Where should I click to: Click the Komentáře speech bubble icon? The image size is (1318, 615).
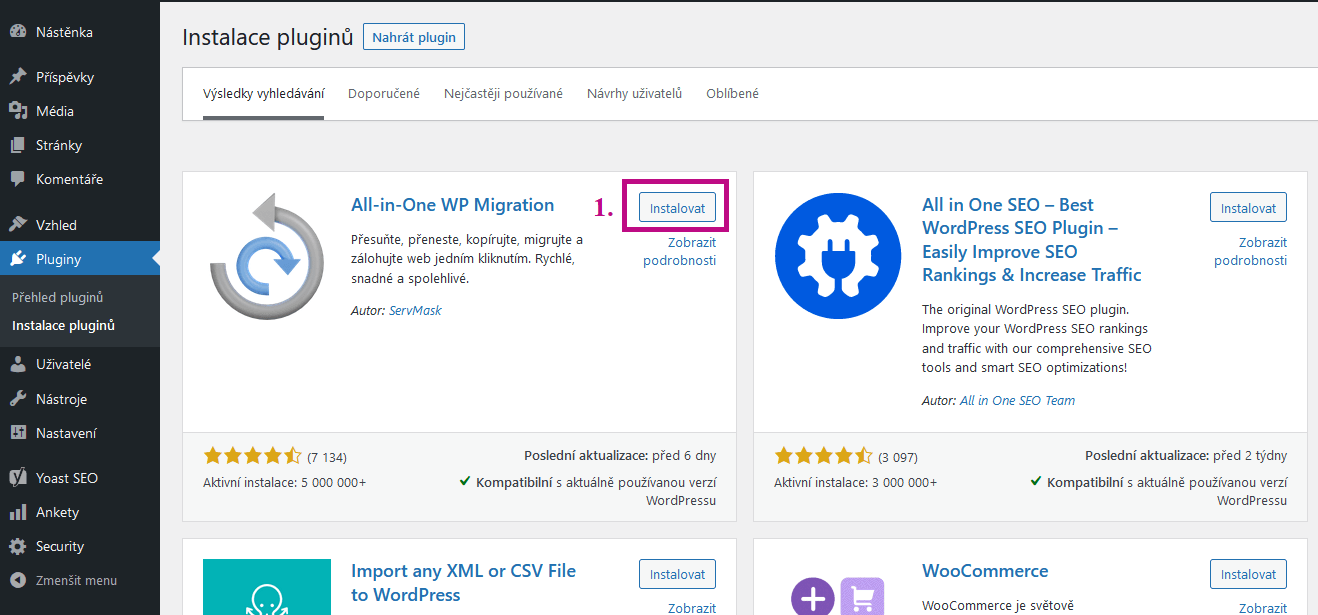(18, 179)
